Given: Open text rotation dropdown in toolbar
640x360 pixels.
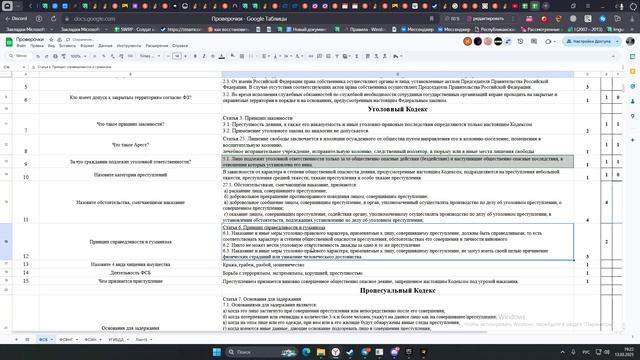Looking at the screenshot, I should [299, 56].
